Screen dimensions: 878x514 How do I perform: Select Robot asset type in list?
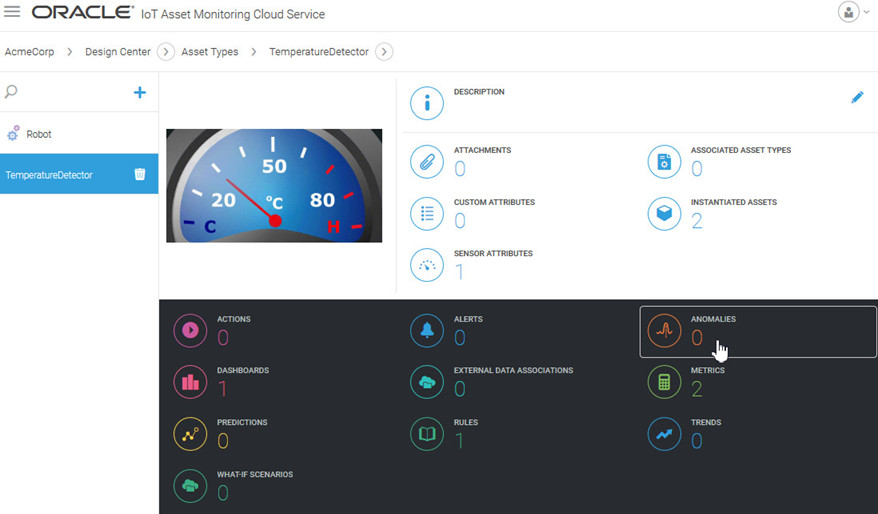point(79,134)
